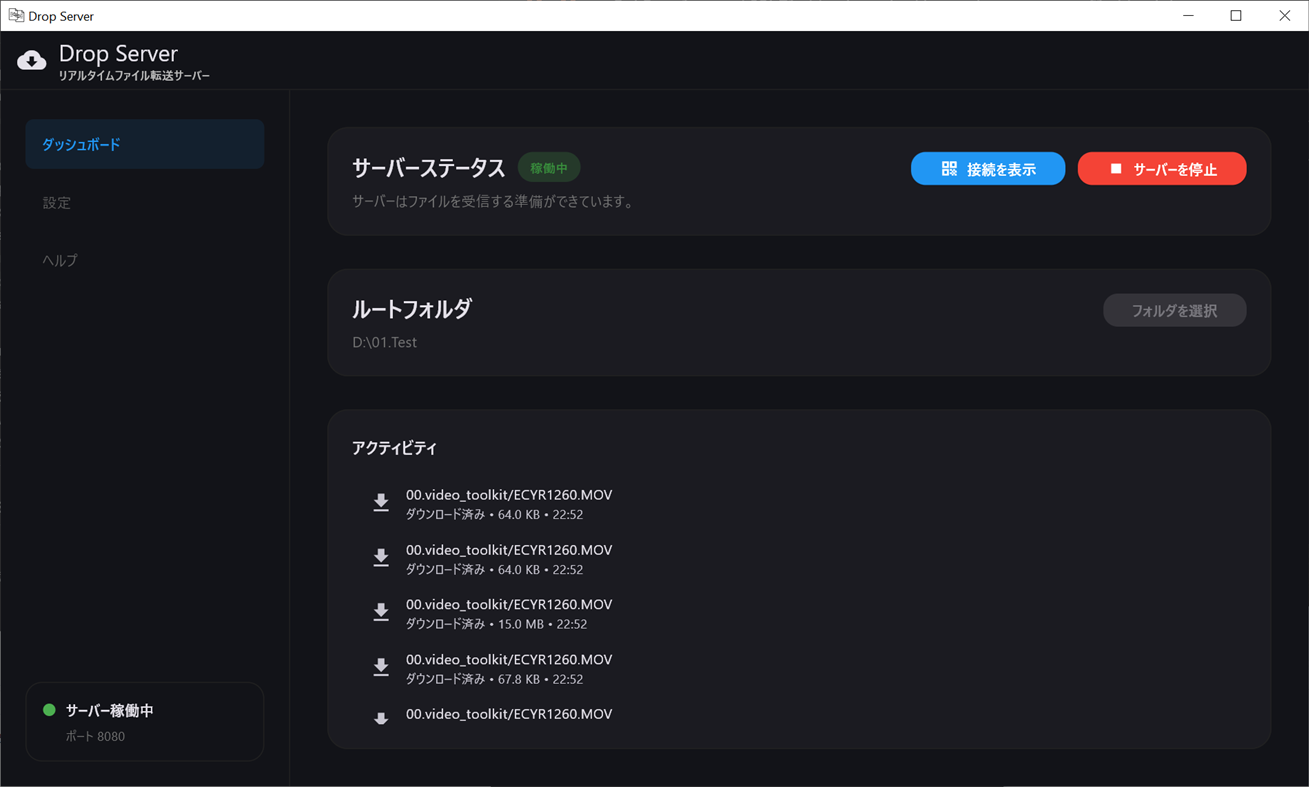
Task: Minimize the Drop Server window
Action: [x=1188, y=16]
